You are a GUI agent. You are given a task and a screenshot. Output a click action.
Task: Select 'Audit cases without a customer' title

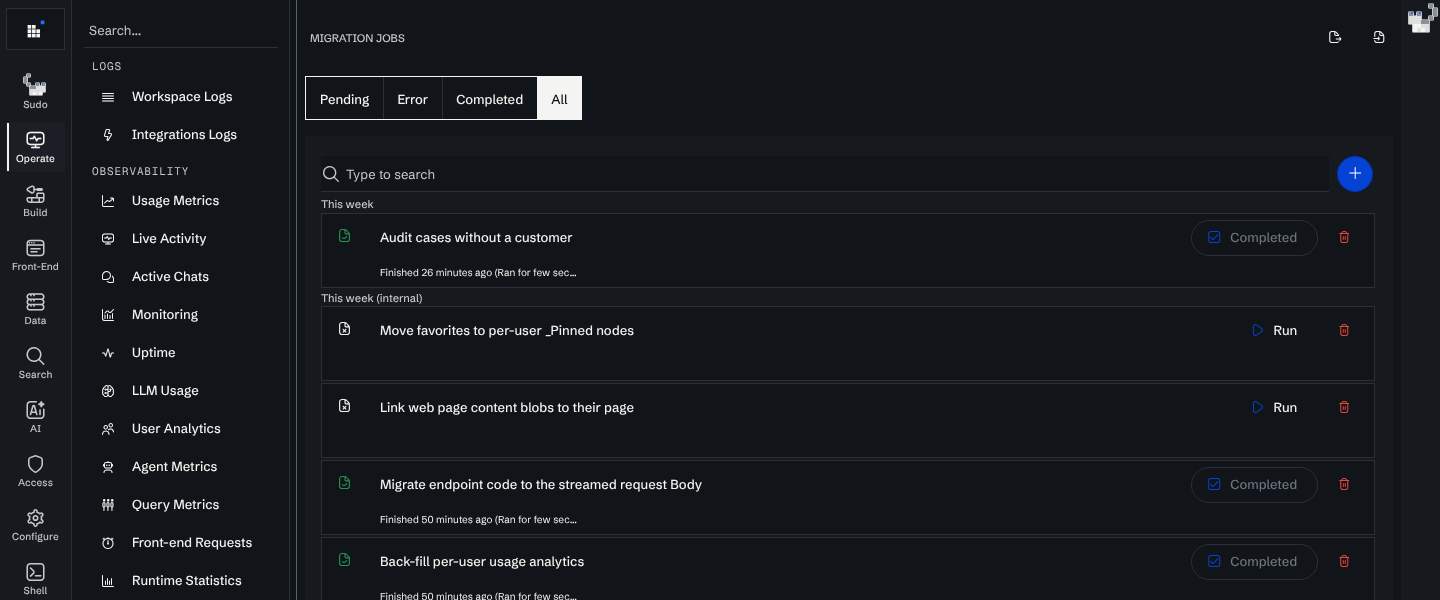[x=476, y=238]
